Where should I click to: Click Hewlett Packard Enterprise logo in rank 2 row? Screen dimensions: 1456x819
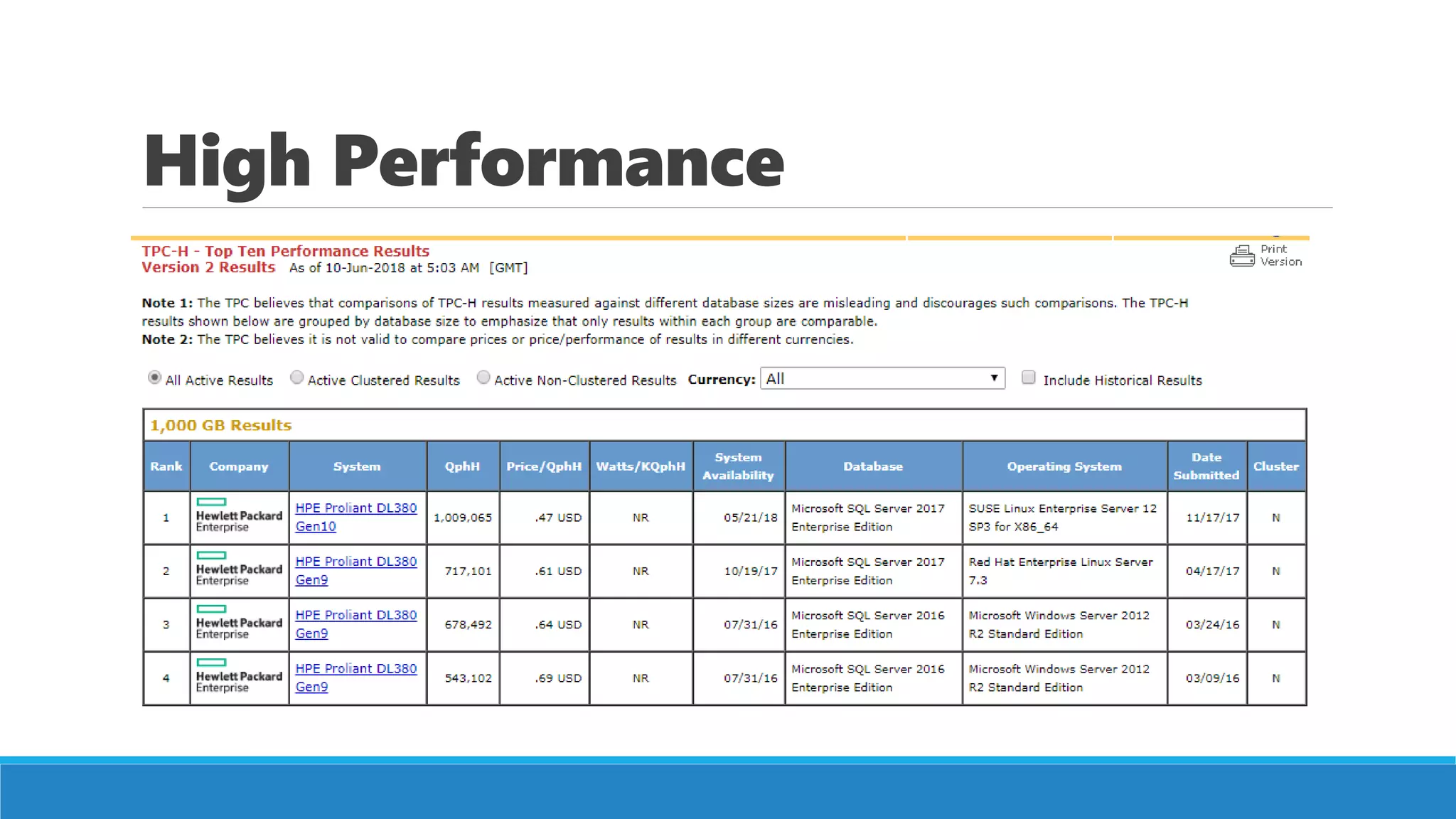point(239,569)
